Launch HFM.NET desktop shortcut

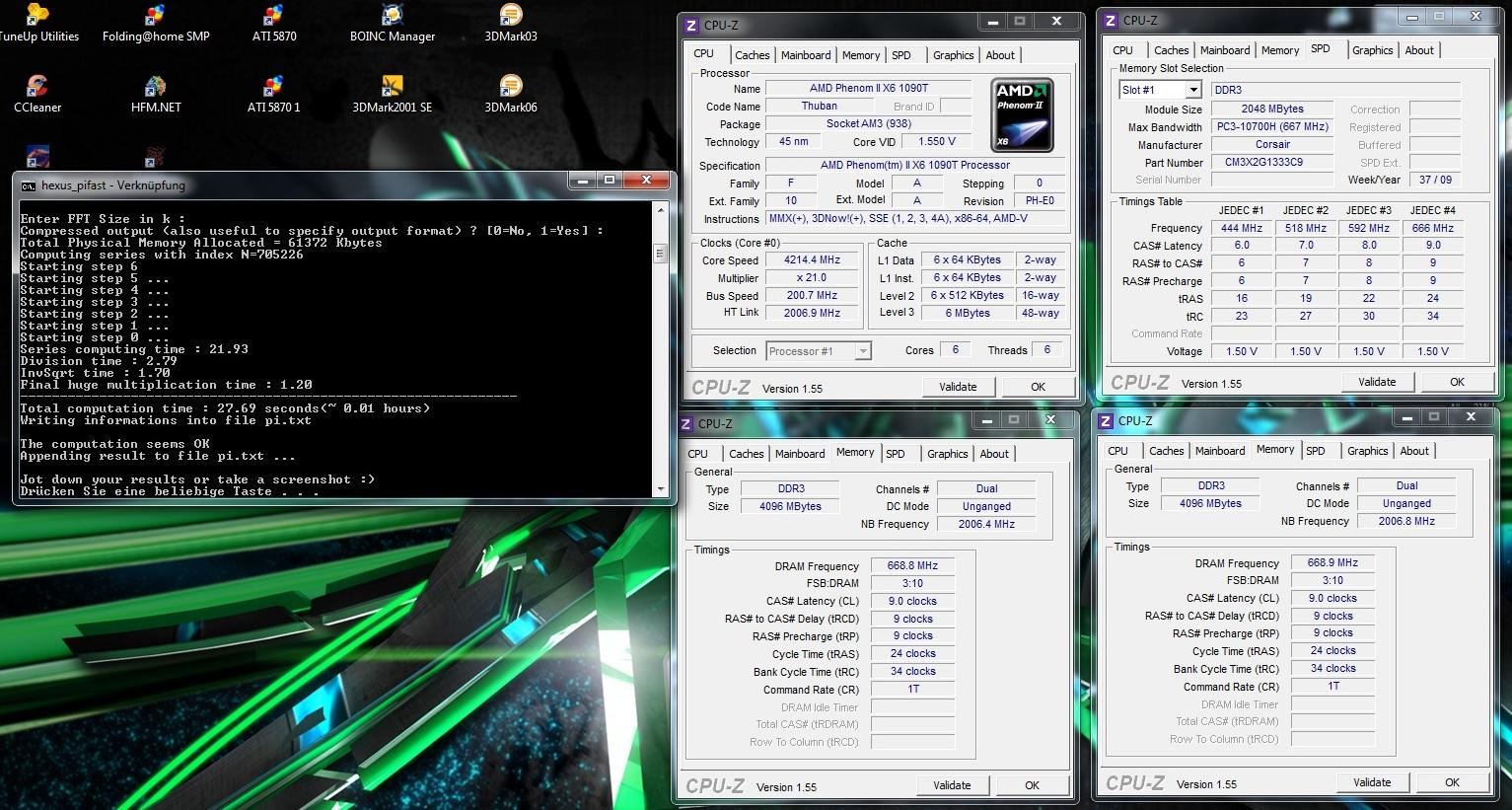point(156,95)
